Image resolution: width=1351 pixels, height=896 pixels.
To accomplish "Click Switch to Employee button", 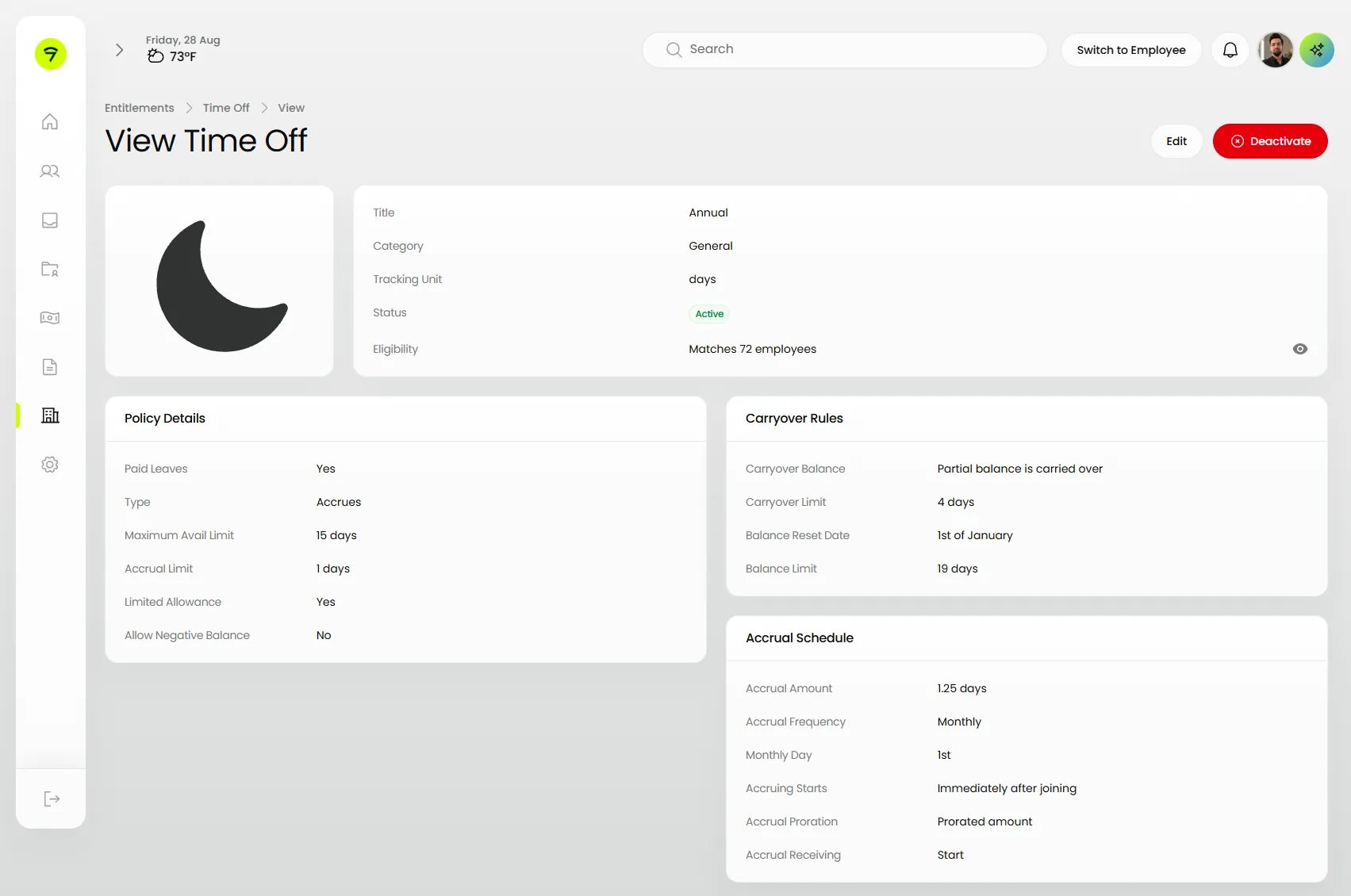I will pos(1131,50).
